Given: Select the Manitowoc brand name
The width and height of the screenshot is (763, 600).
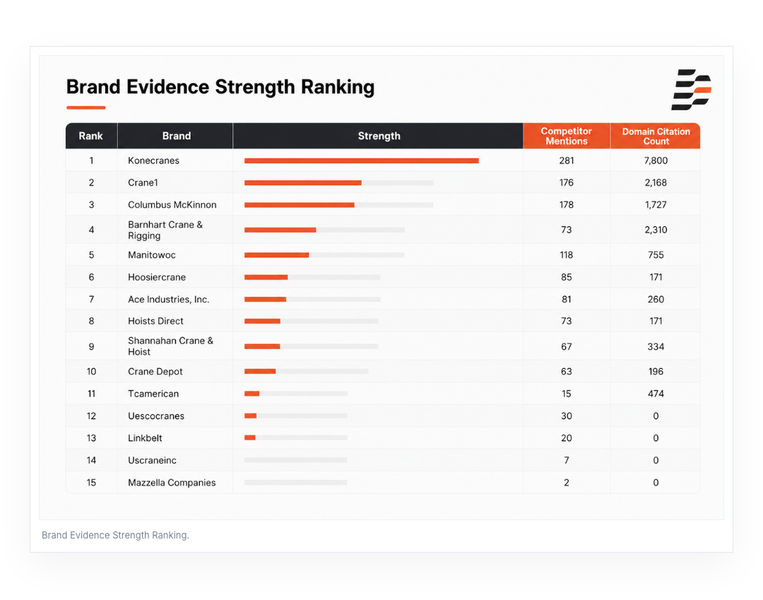Looking at the screenshot, I should point(152,255).
